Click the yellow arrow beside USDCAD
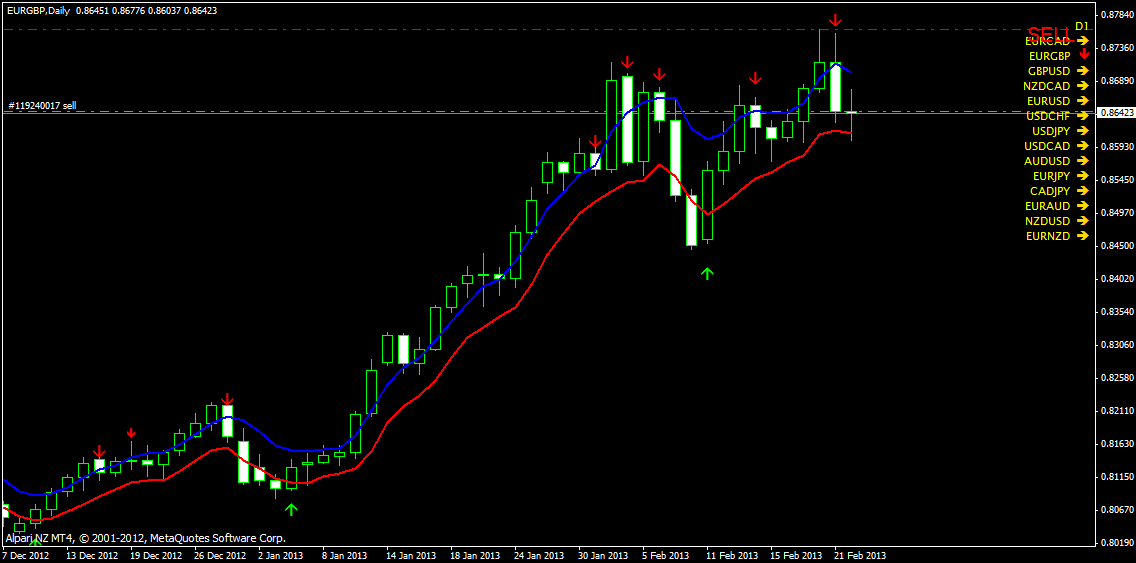The height and width of the screenshot is (563, 1136). (x=1082, y=146)
